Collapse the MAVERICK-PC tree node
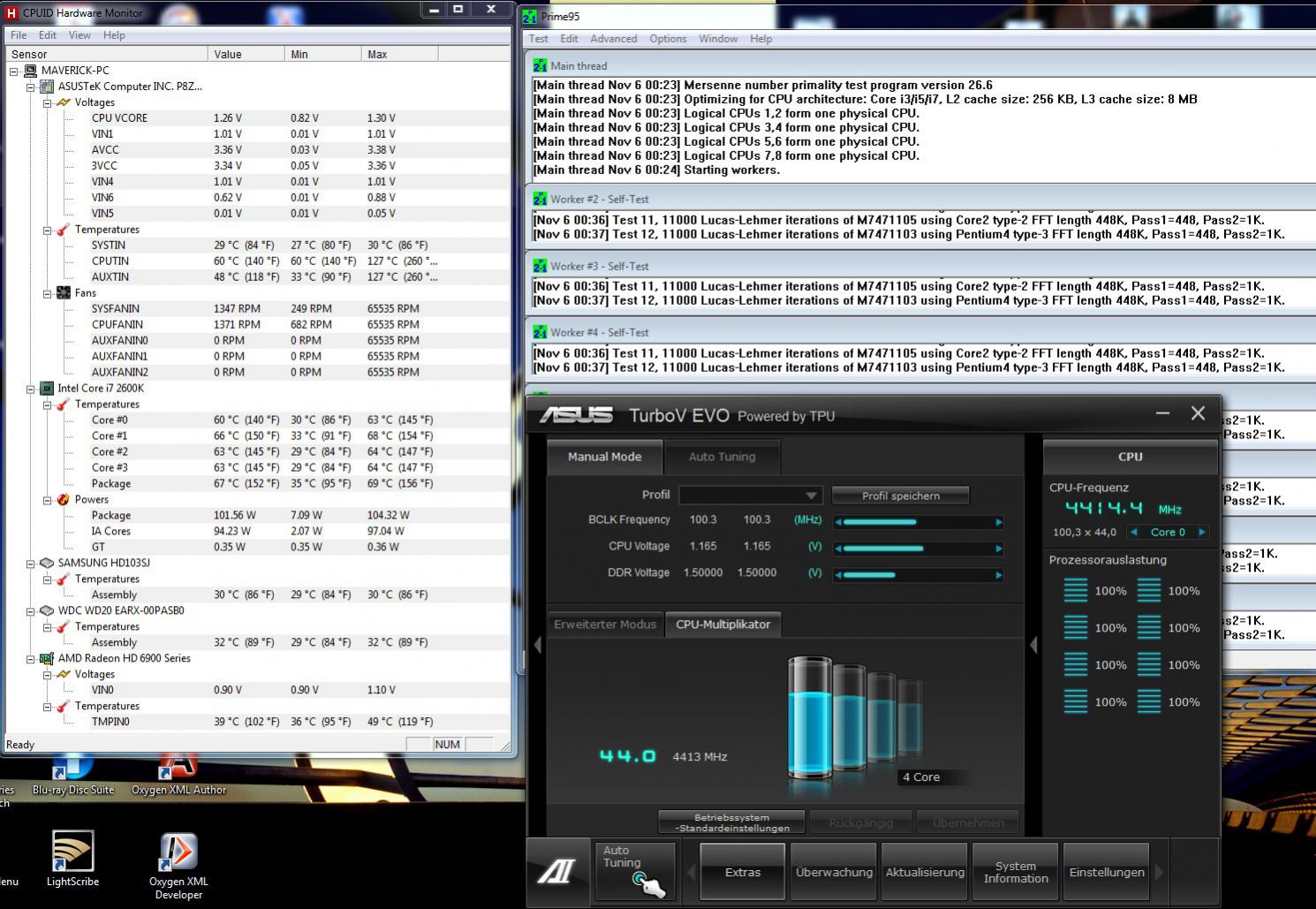The image size is (1316, 909). (14, 71)
